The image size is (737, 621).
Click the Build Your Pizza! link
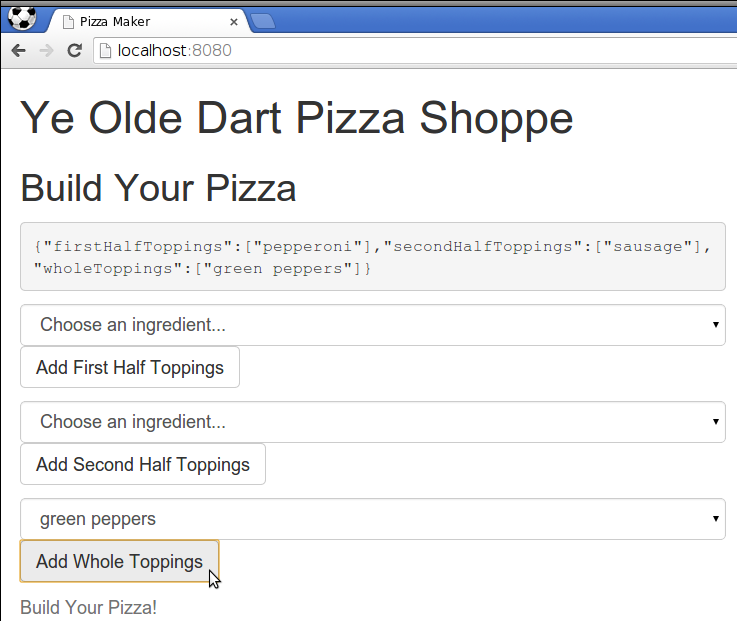click(x=88, y=607)
